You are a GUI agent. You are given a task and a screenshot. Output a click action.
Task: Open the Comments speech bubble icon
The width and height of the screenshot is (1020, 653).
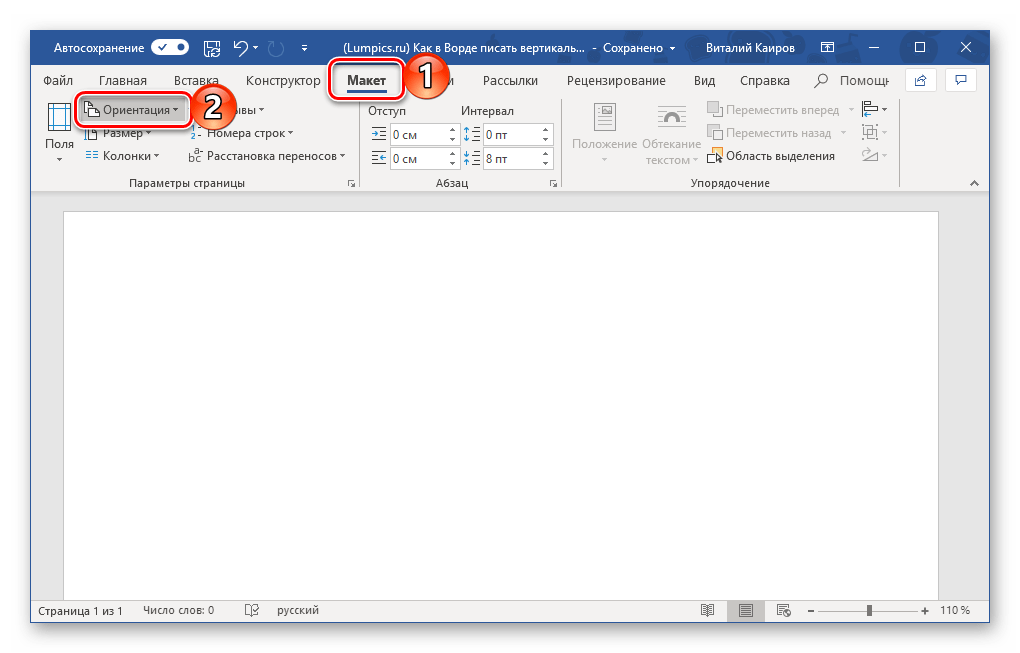(960, 80)
